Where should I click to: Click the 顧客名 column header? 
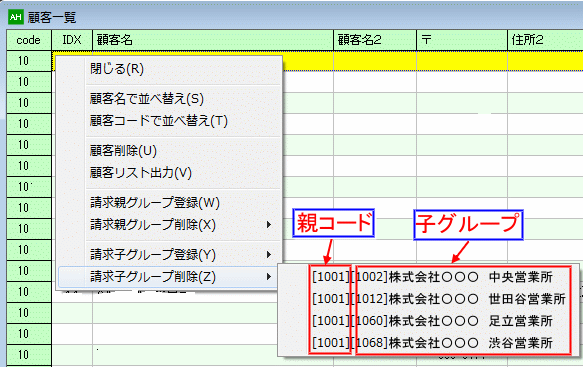[x=213, y=40]
